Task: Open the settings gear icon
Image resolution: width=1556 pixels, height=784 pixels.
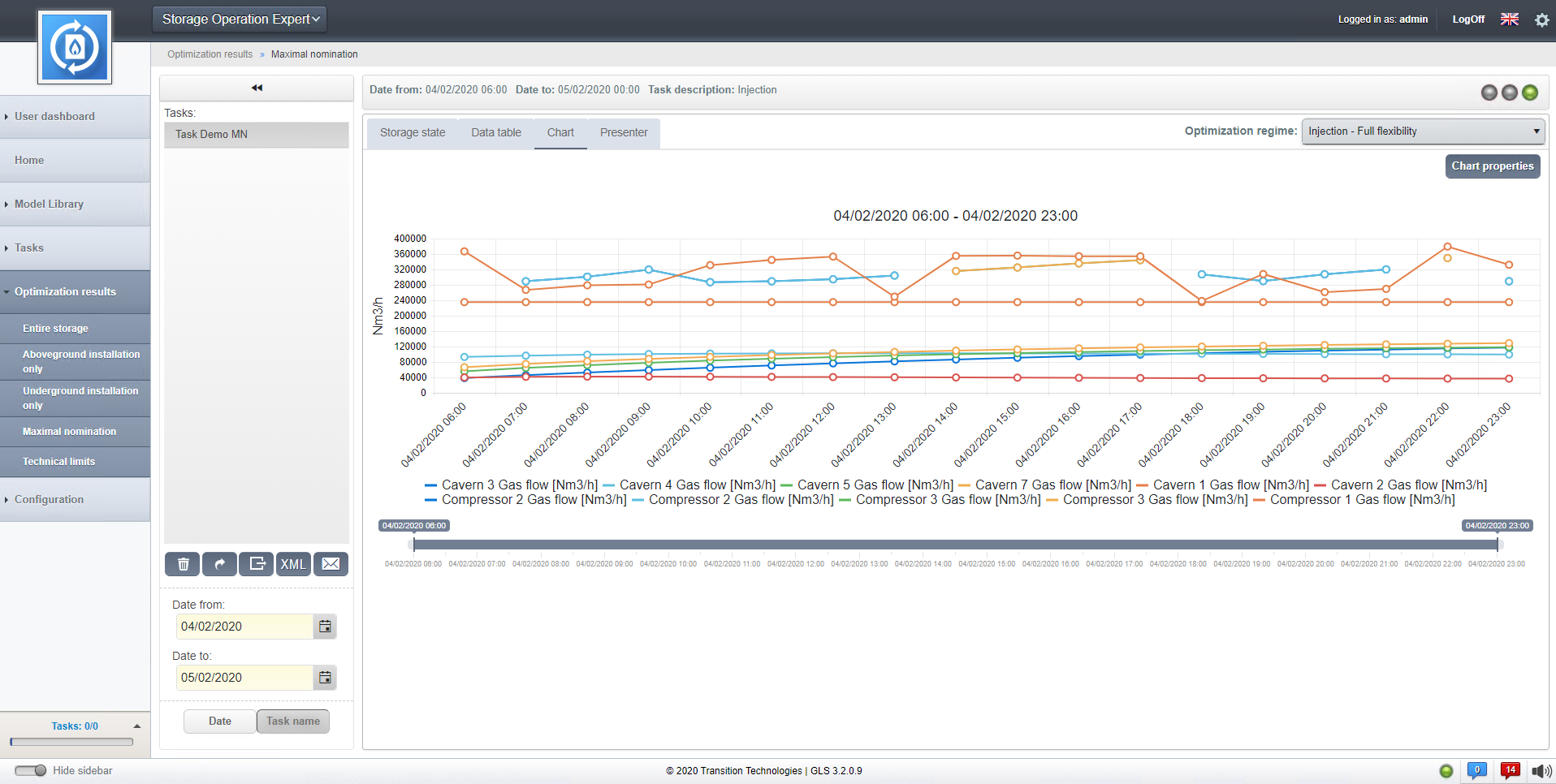Action: 1541,19
